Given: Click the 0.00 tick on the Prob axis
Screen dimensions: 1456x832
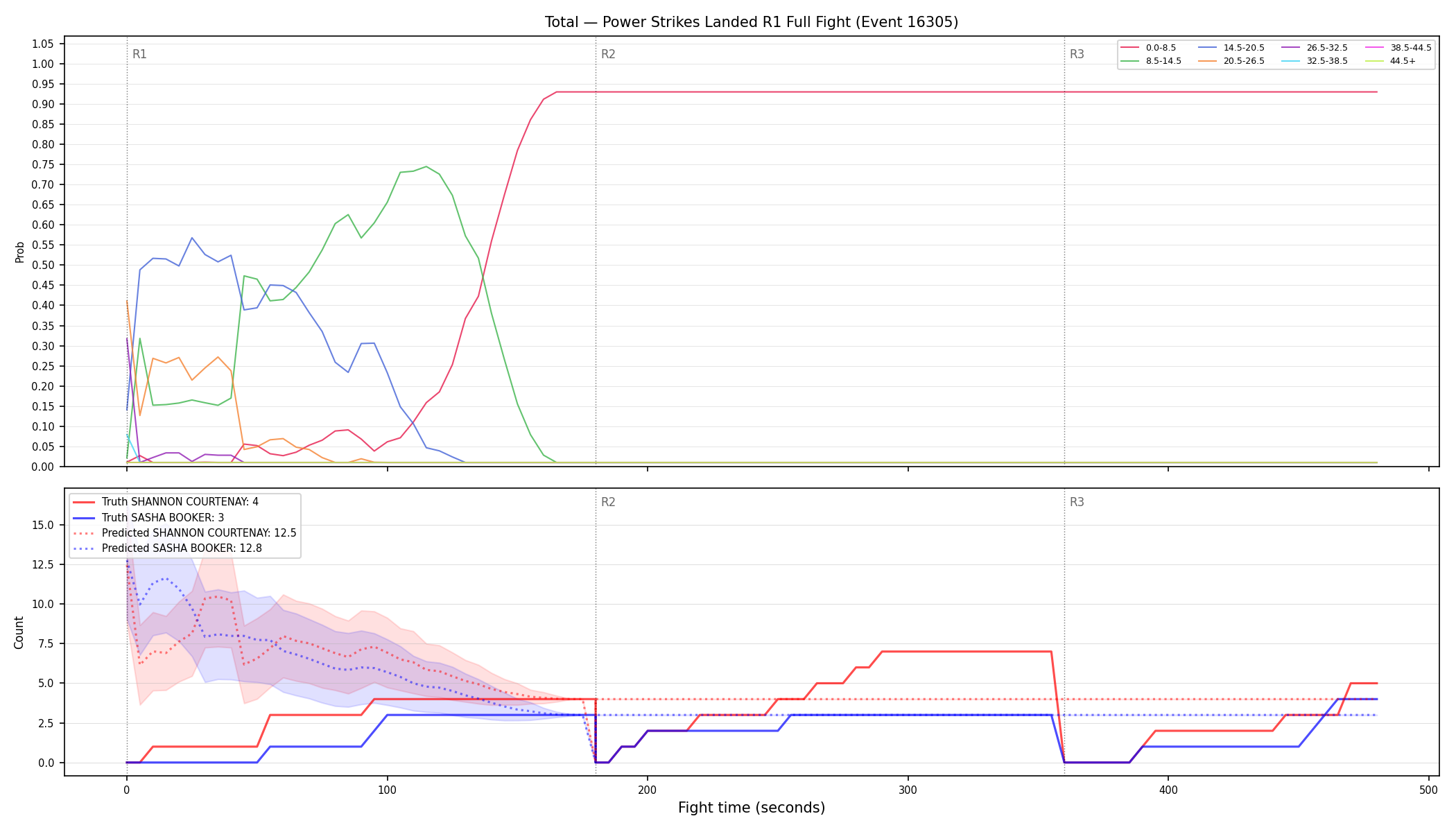Looking at the screenshot, I should pyautogui.click(x=43, y=467).
